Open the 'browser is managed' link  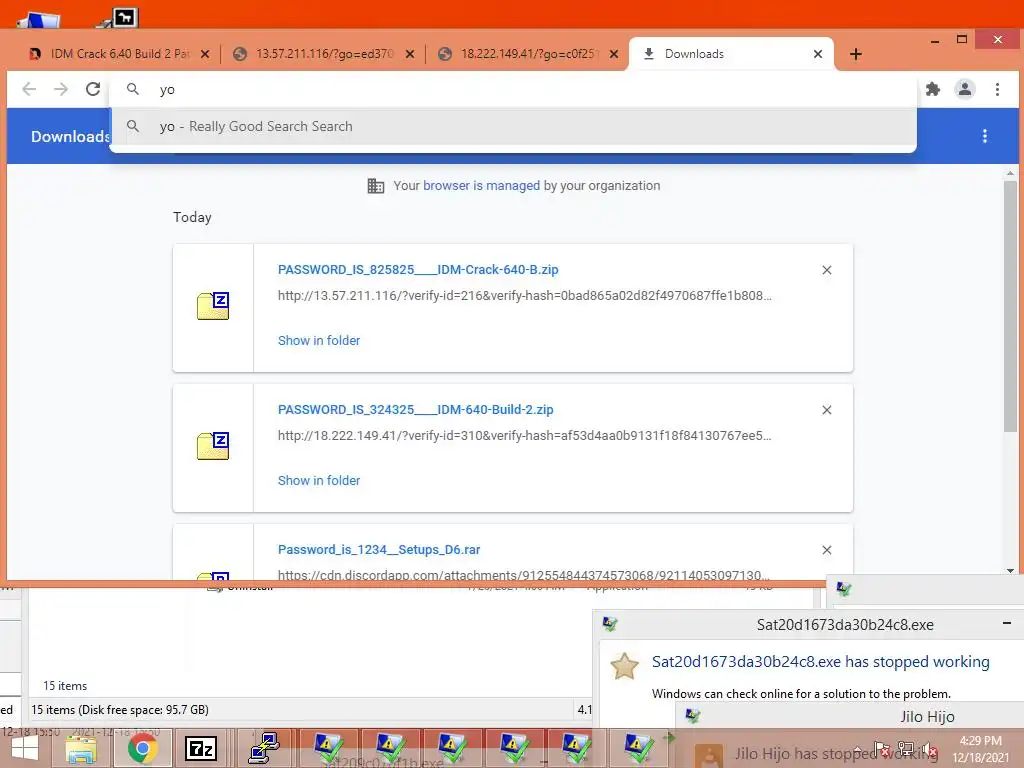tap(481, 185)
